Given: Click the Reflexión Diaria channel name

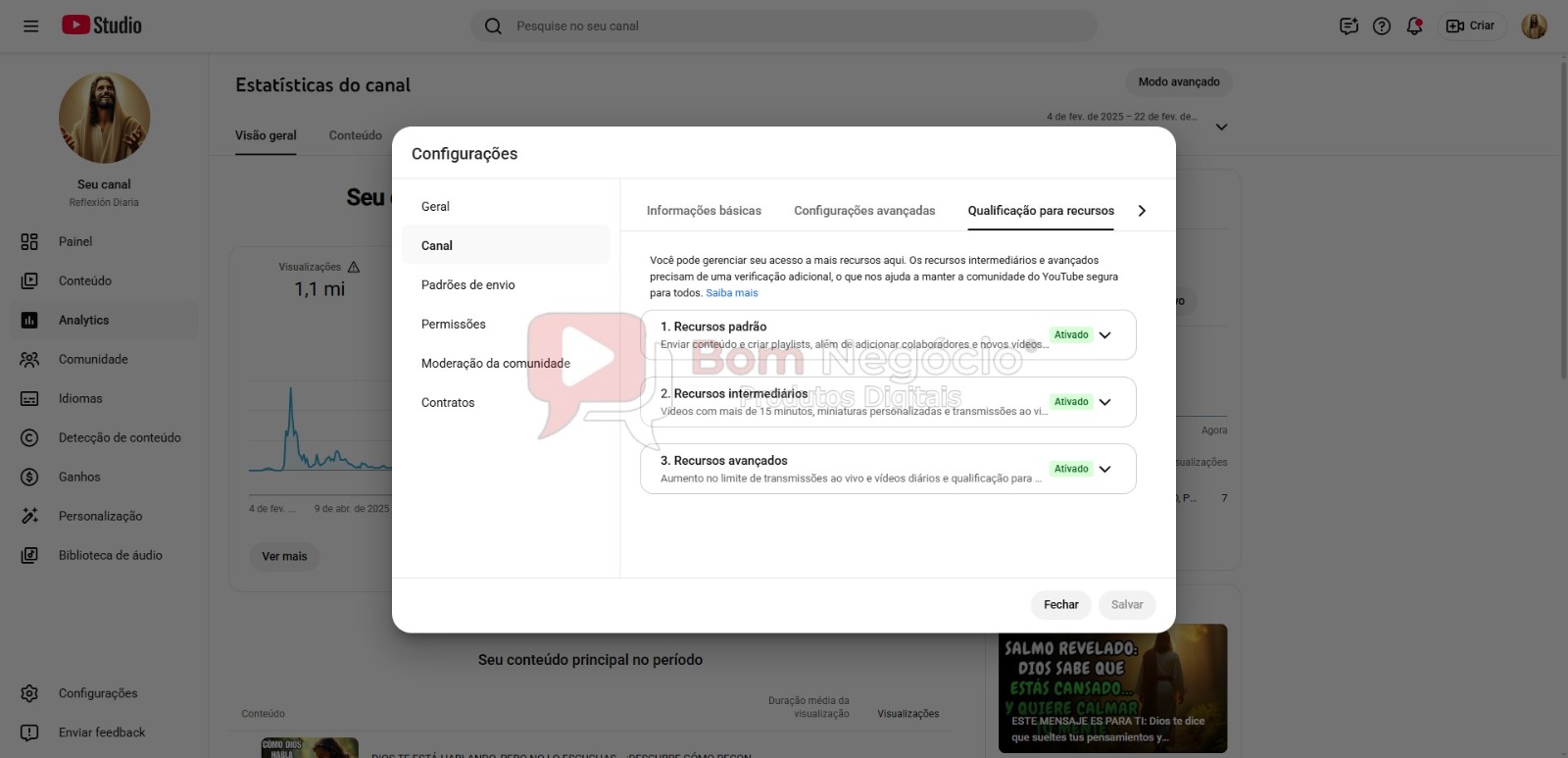Looking at the screenshot, I should tap(104, 202).
